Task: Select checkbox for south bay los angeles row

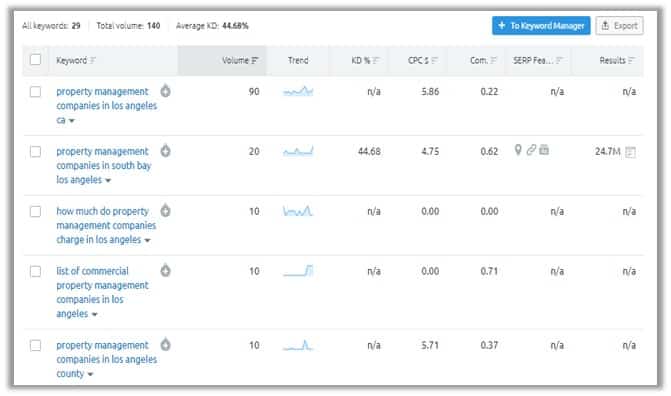Action: (36, 152)
